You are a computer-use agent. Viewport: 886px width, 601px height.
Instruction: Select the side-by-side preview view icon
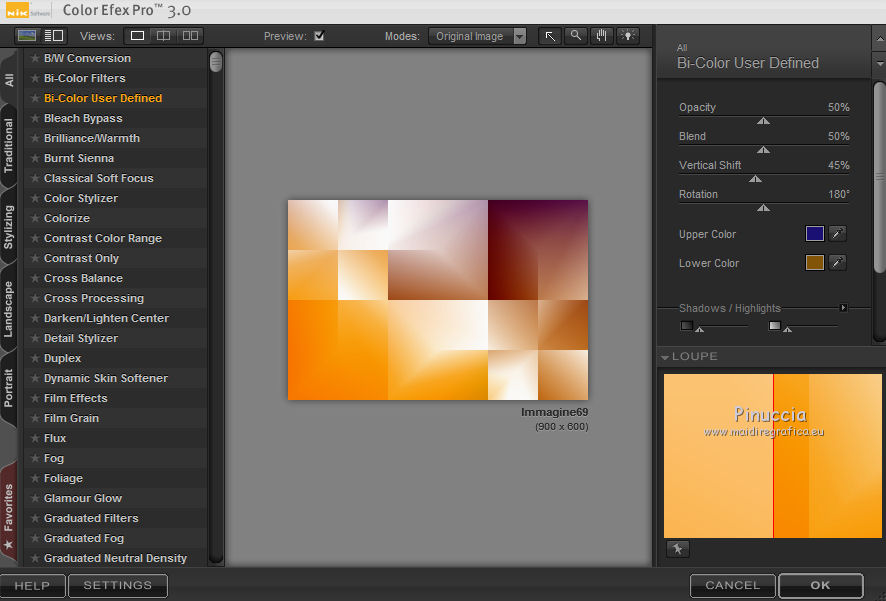pos(190,36)
